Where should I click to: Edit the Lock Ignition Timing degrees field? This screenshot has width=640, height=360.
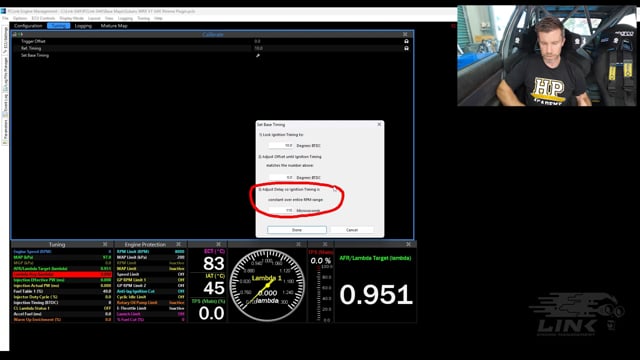(281, 145)
